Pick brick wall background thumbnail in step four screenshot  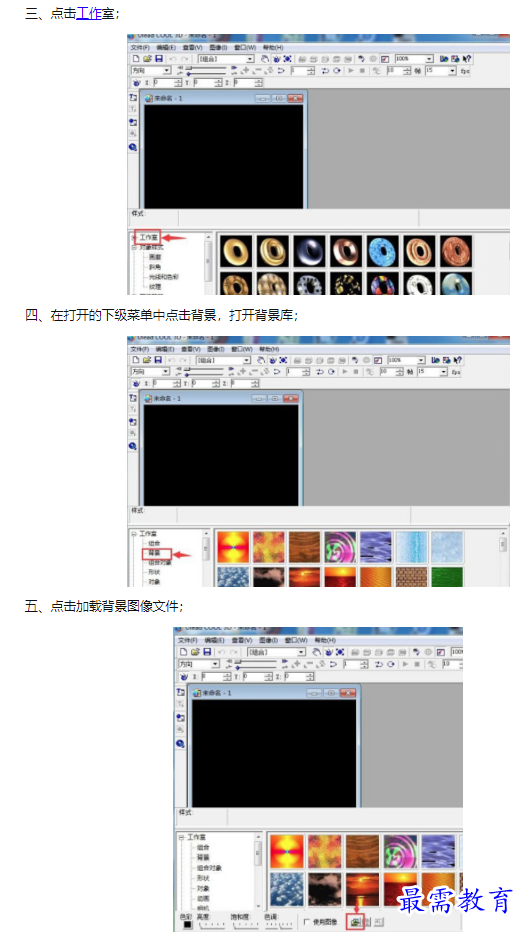(411, 577)
